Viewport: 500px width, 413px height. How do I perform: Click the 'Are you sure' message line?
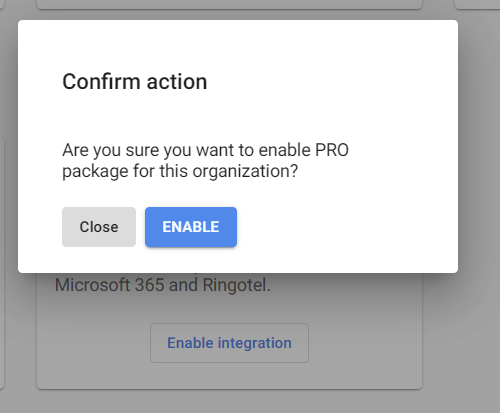click(205, 150)
